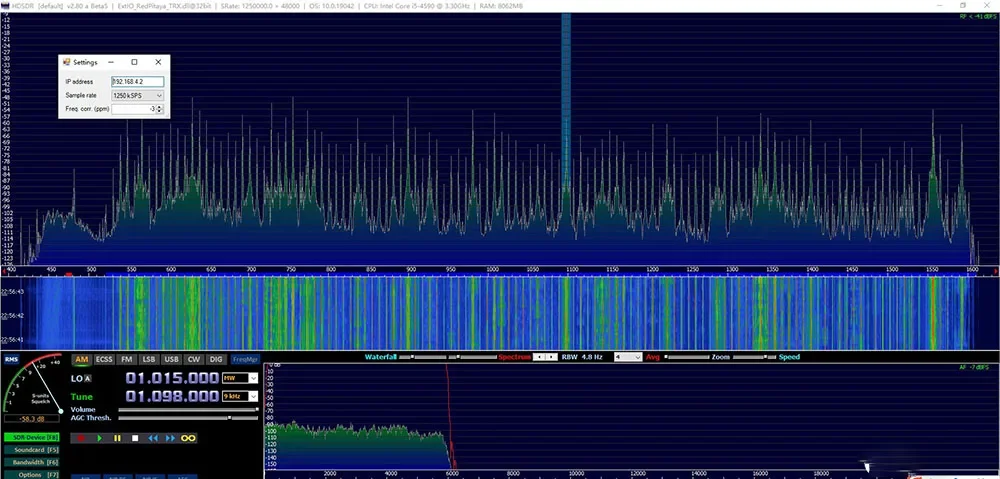Click the -58.3 dB signal level readout
1000x479 pixels.
coord(32,419)
